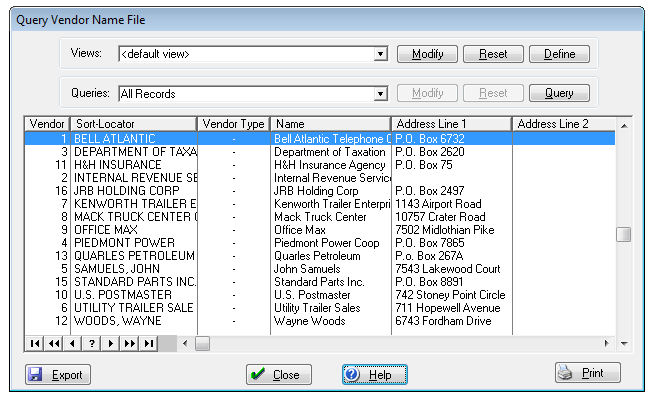The height and width of the screenshot is (400, 653).
Task: Click the Address Line 1 column header
Action: click(451, 124)
